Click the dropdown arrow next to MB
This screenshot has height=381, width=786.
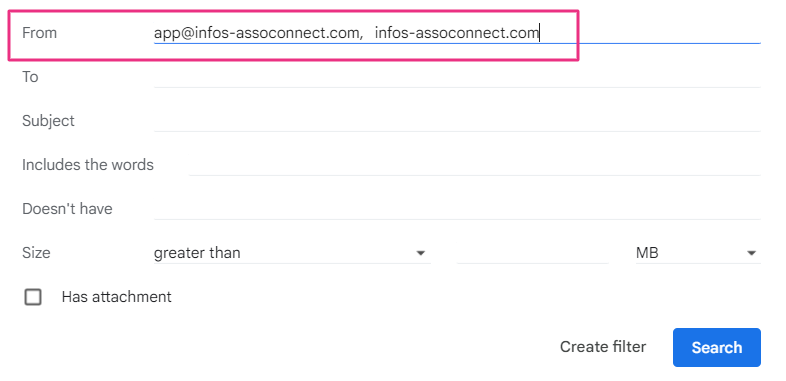(x=751, y=253)
